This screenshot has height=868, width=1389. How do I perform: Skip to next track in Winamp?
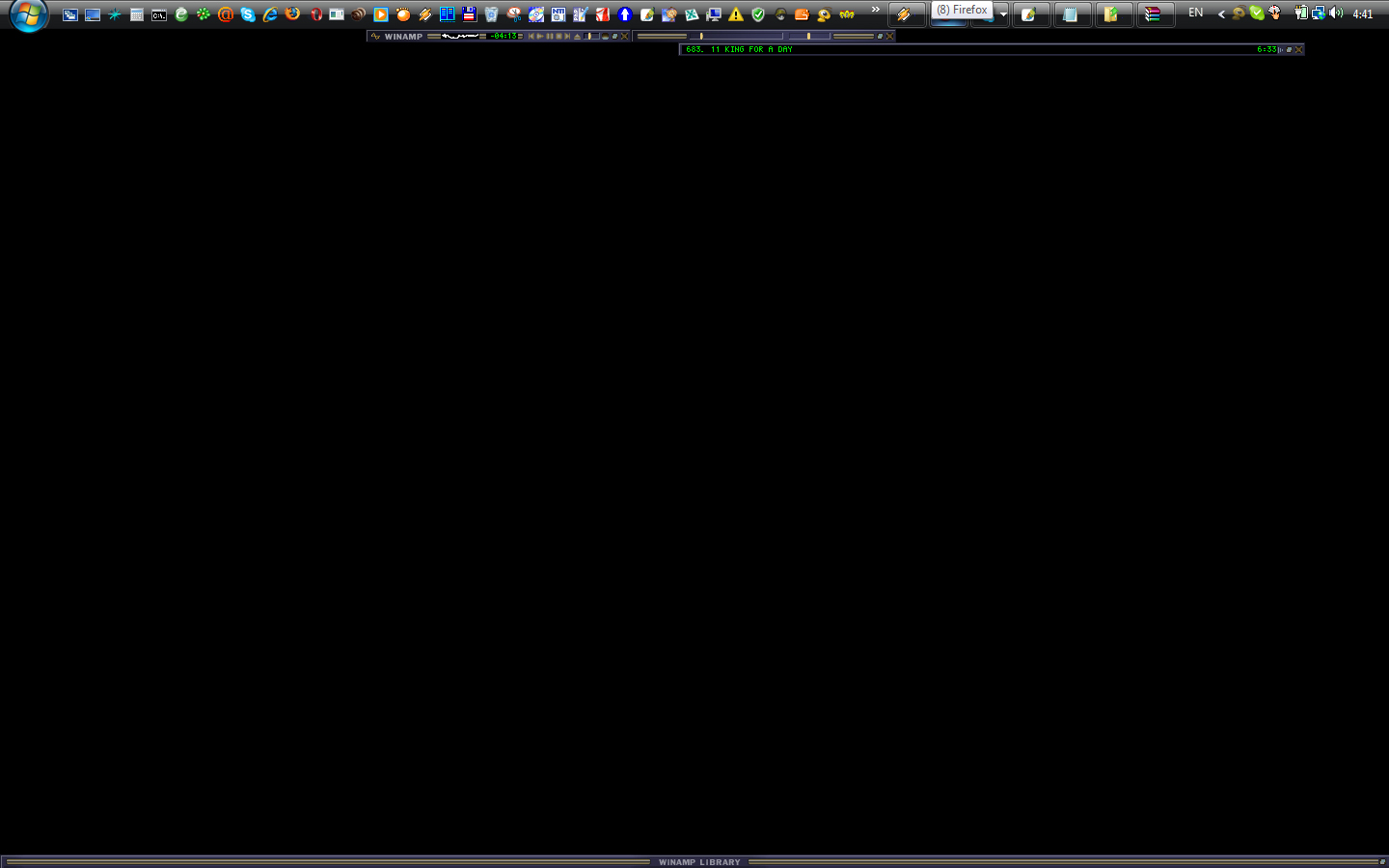tap(567, 36)
